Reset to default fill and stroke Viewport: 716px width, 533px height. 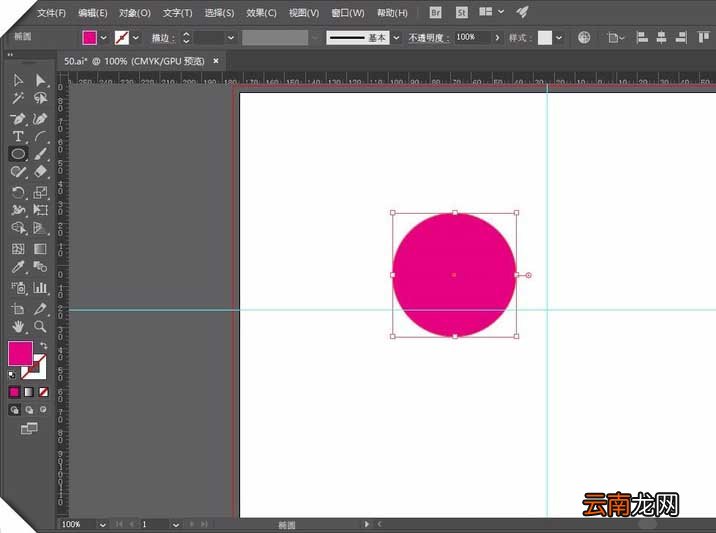click(x=12, y=375)
